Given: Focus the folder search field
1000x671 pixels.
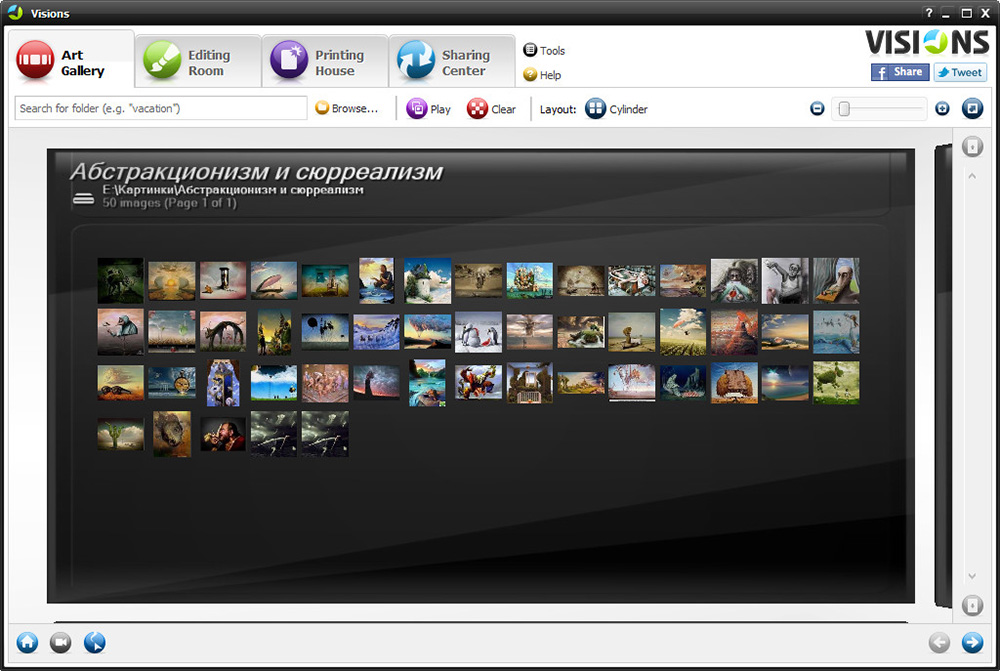Looking at the screenshot, I should click(161, 108).
